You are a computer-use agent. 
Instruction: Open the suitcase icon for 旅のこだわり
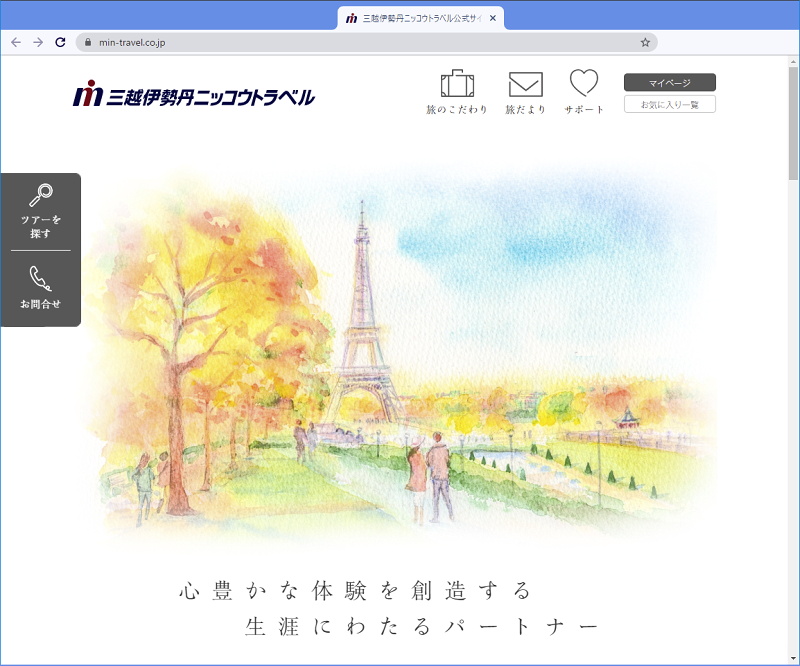[457, 84]
